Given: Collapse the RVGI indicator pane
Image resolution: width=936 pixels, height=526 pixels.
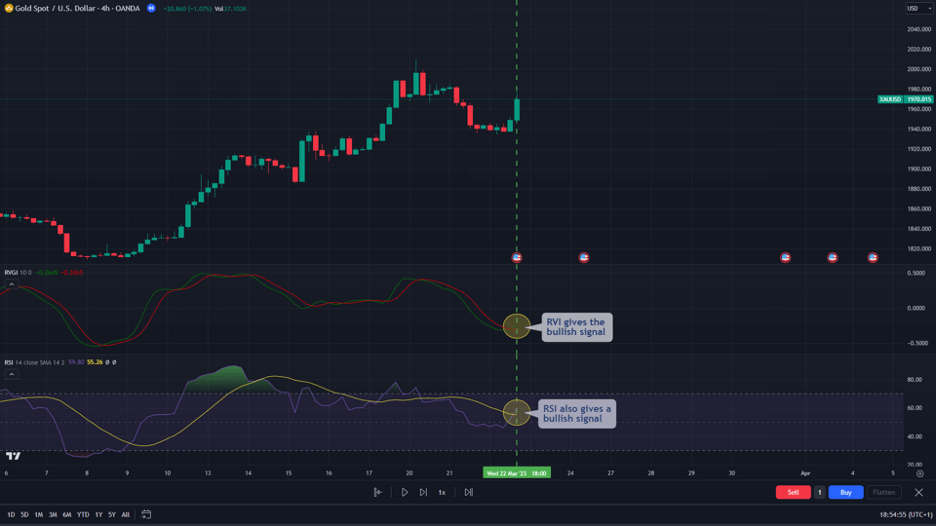Looking at the screenshot, I should point(11,284).
